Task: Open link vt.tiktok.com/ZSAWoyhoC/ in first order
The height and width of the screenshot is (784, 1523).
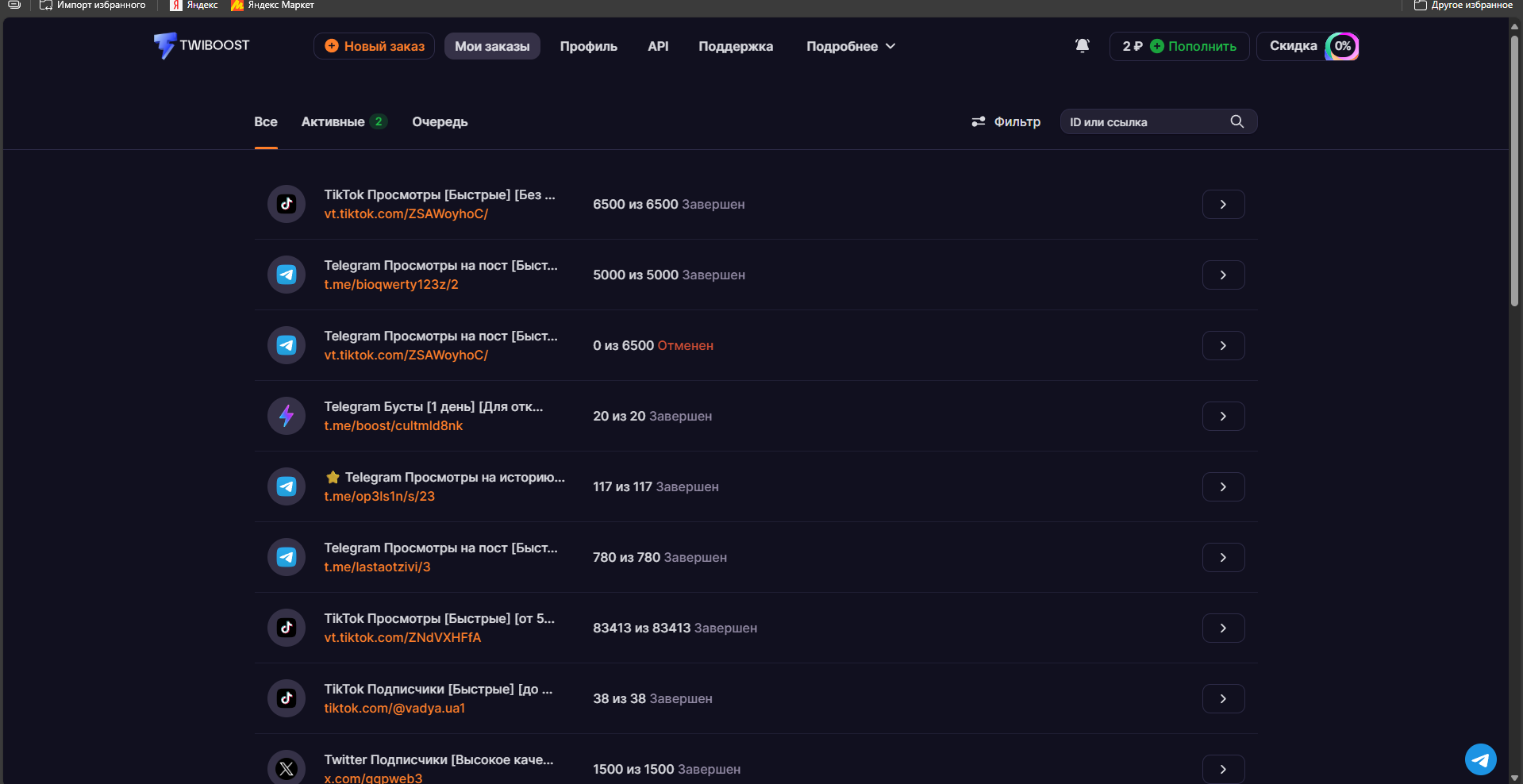Action: tap(406, 214)
